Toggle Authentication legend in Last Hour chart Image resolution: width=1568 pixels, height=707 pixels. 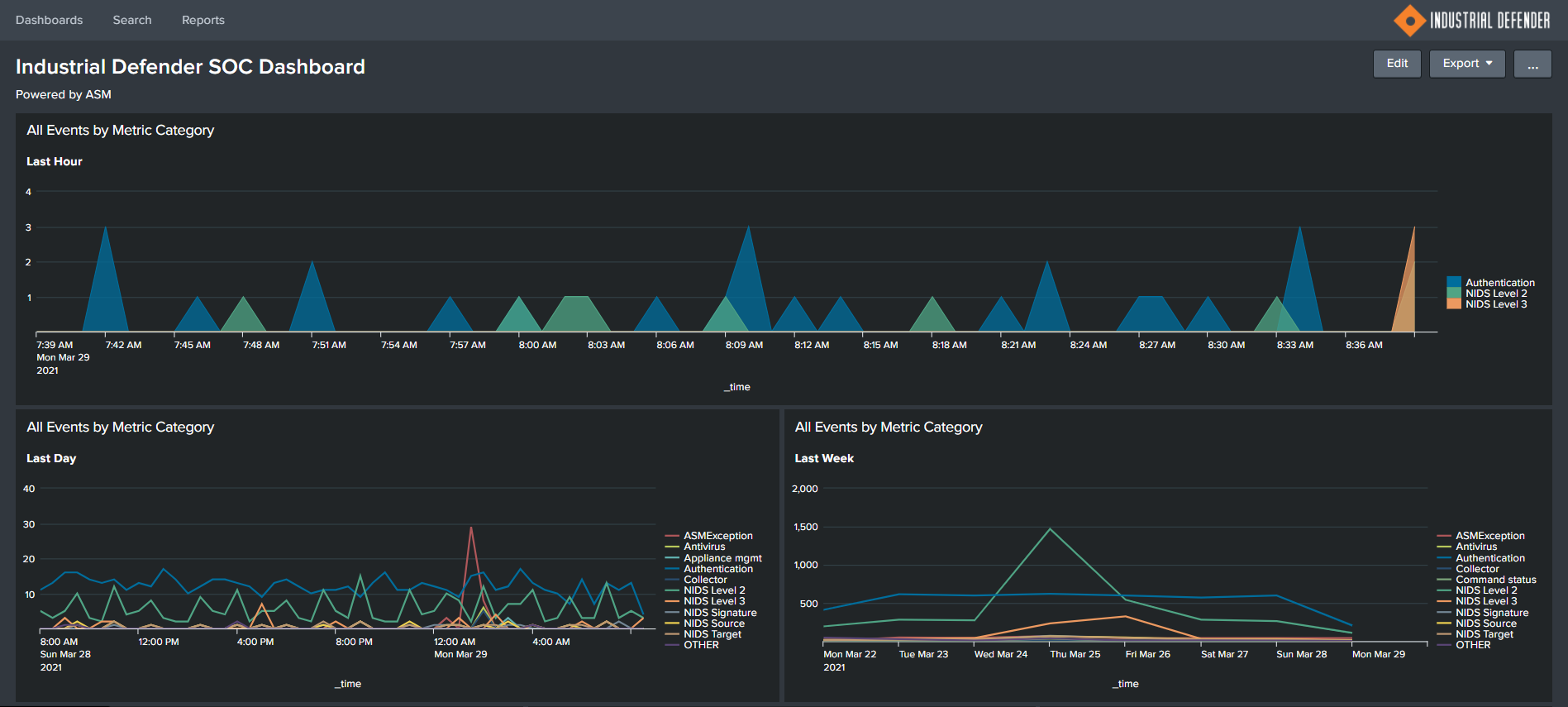(1491, 283)
